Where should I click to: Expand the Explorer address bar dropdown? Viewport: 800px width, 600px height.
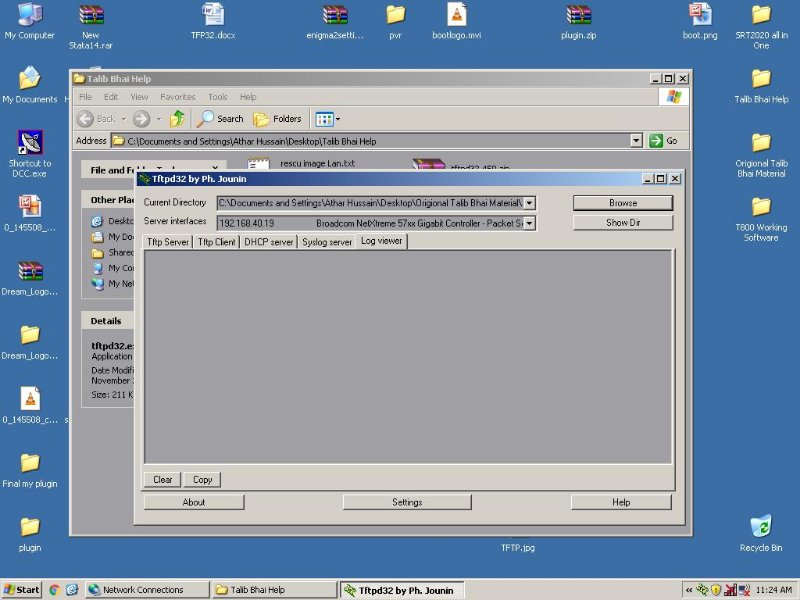point(636,141)
